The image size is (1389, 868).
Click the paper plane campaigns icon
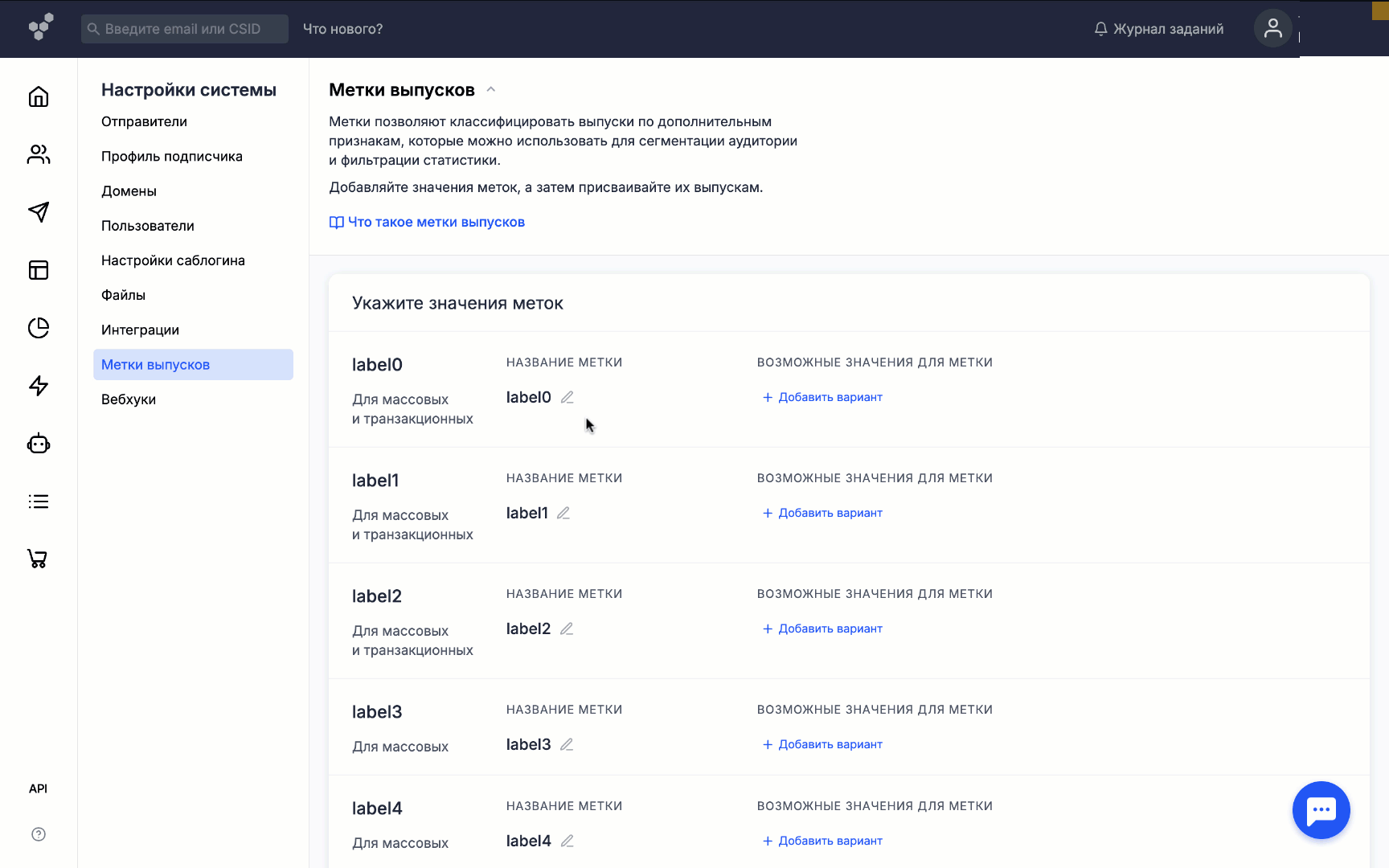[39, 212]
